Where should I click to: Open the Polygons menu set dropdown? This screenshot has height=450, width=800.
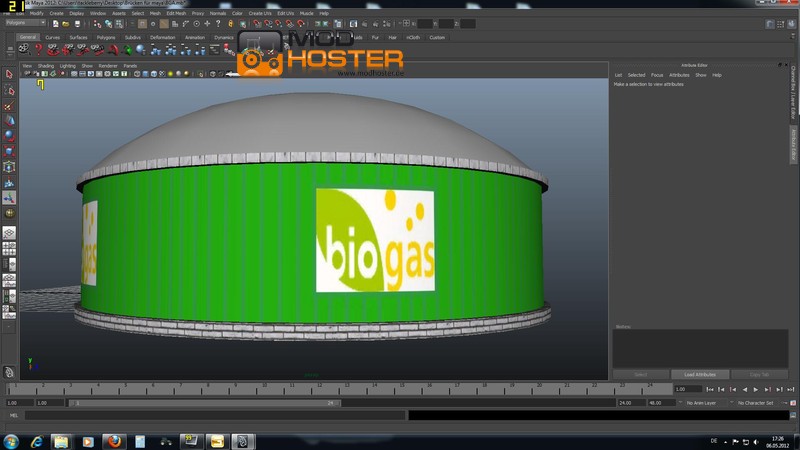tap(26, 23)
